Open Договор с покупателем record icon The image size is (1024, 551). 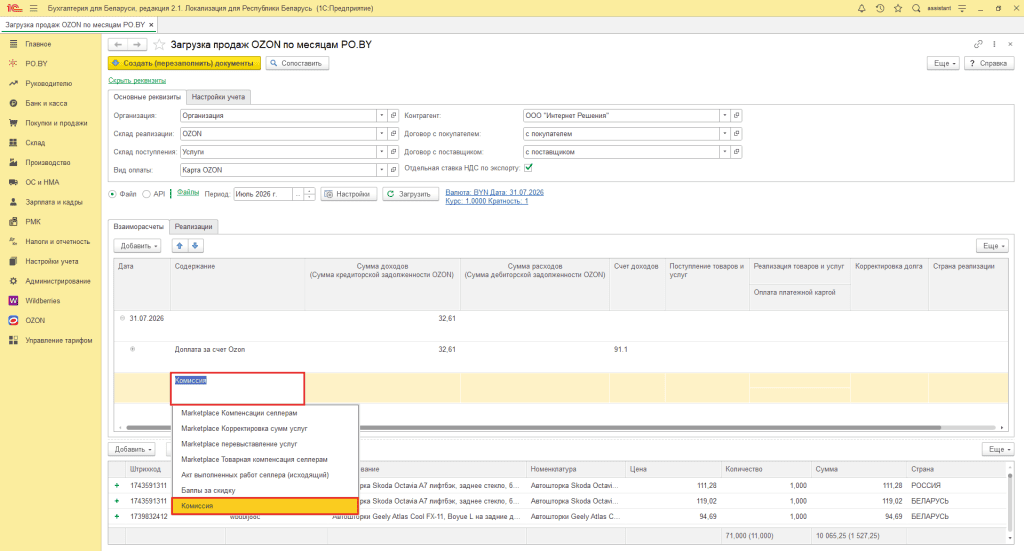click(x=736, y=134)
